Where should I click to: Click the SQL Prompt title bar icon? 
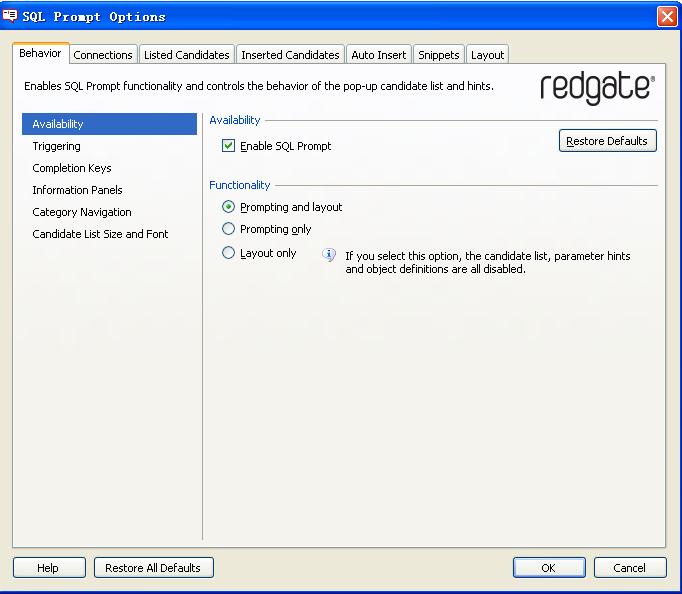(10, 16)
